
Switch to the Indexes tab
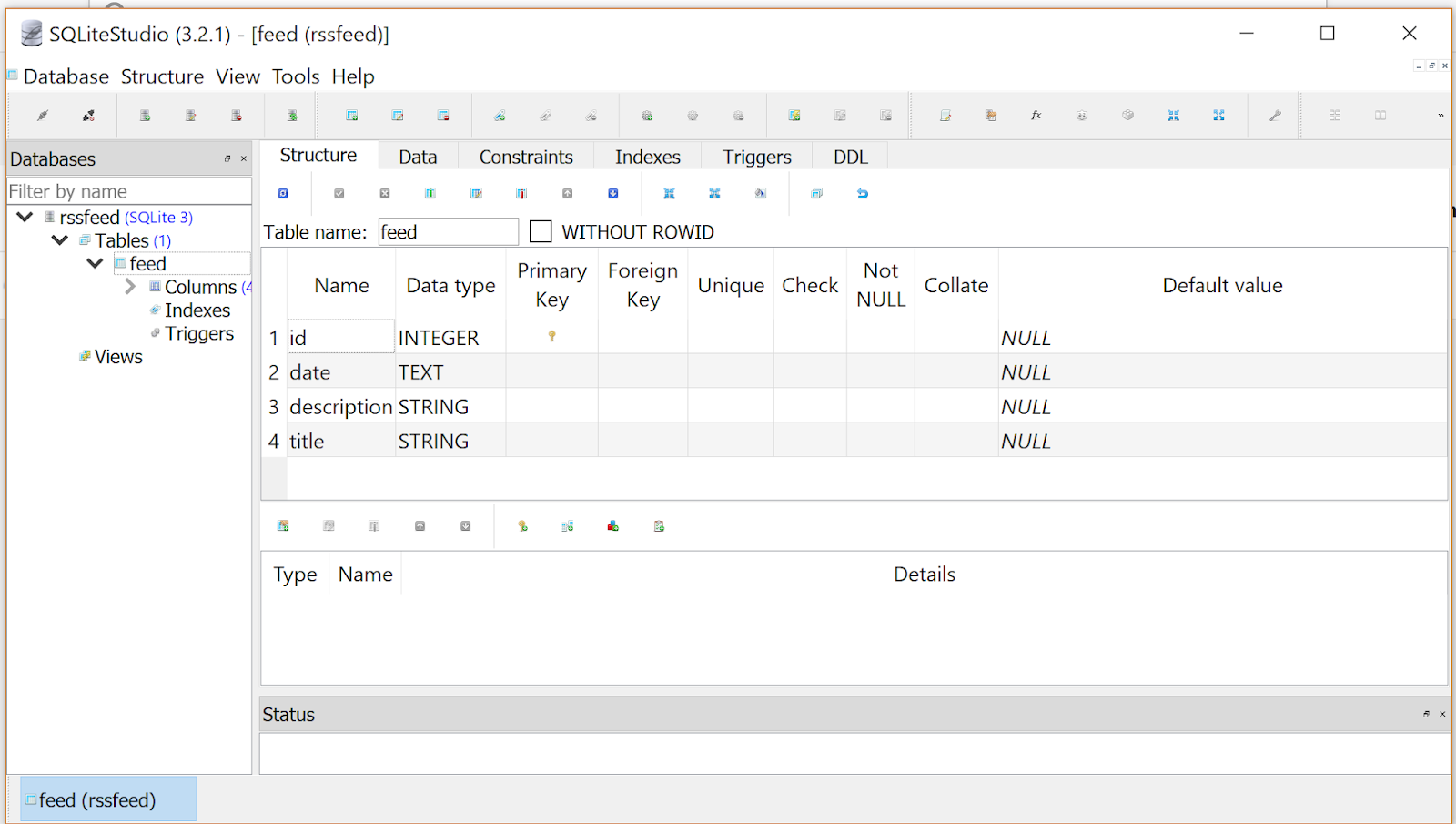(648, 157)
